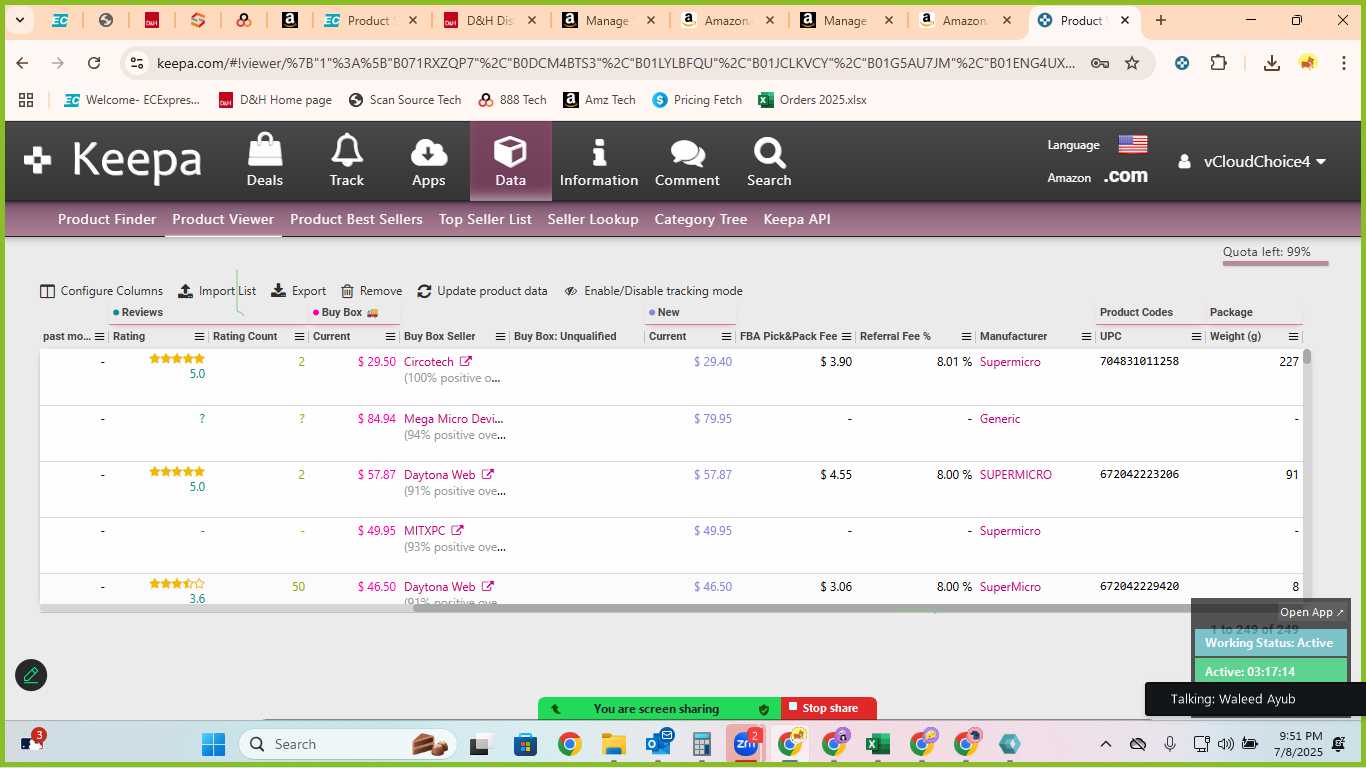Open the Track bell icon
The height and width of the screenshot is (768, 1366).
tap(347, 161)
